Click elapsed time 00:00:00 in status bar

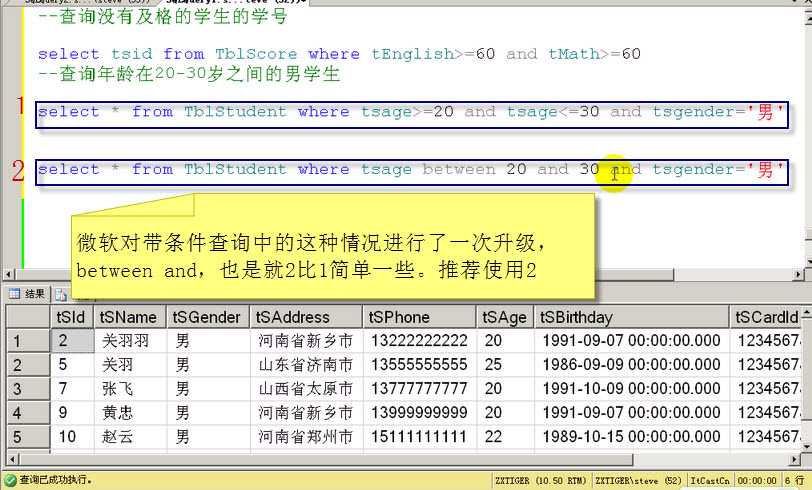[x=757, y=481]
